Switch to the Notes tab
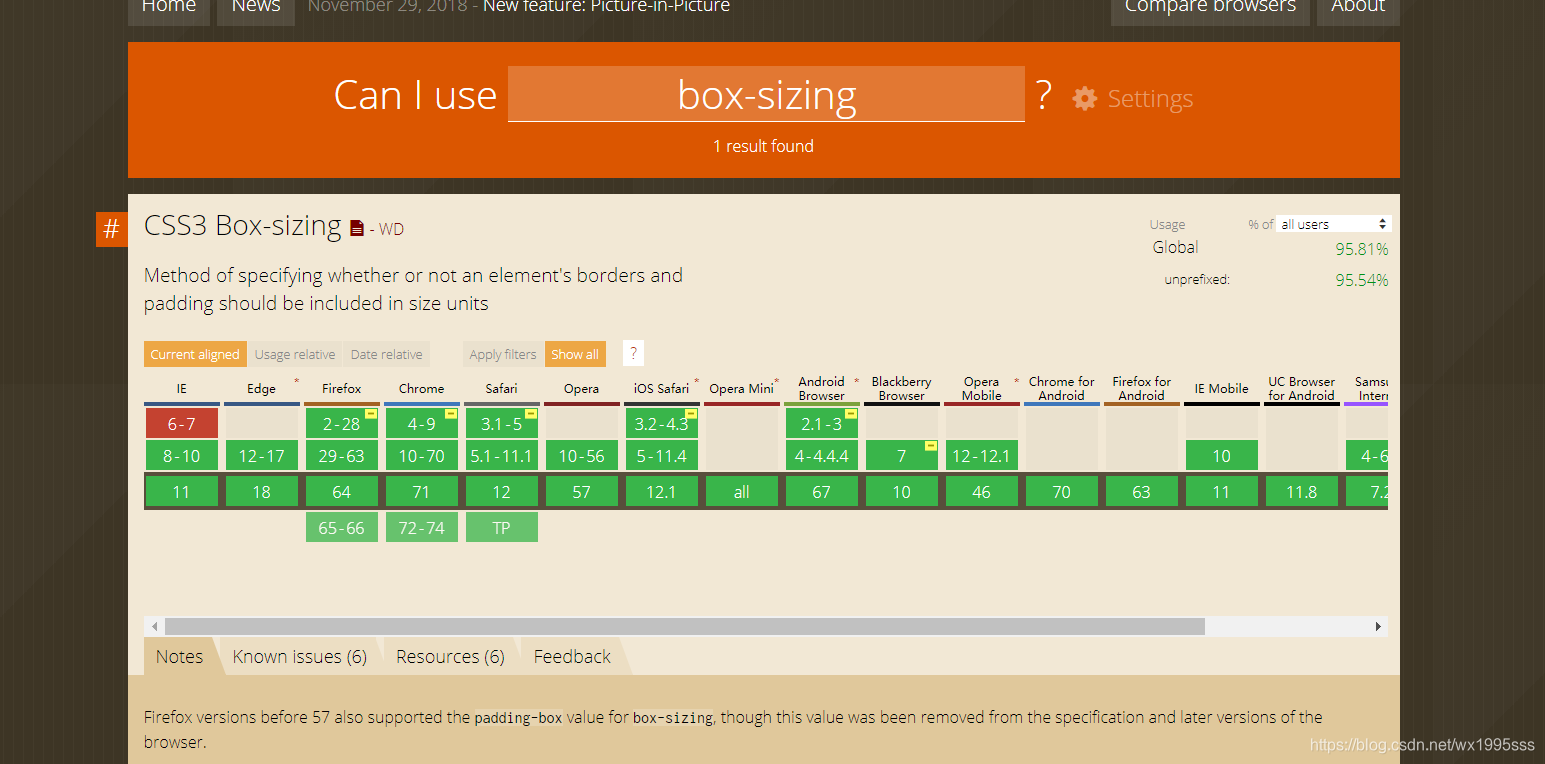The image size is (1545, 764). point(180,656)
